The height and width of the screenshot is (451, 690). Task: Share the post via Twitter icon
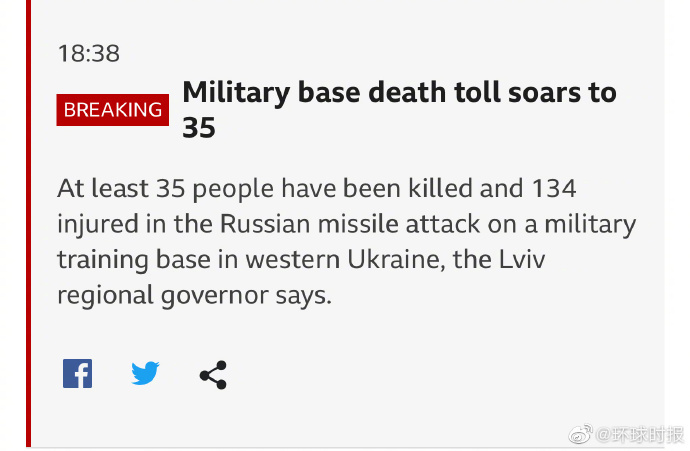[x=145, y=374]
